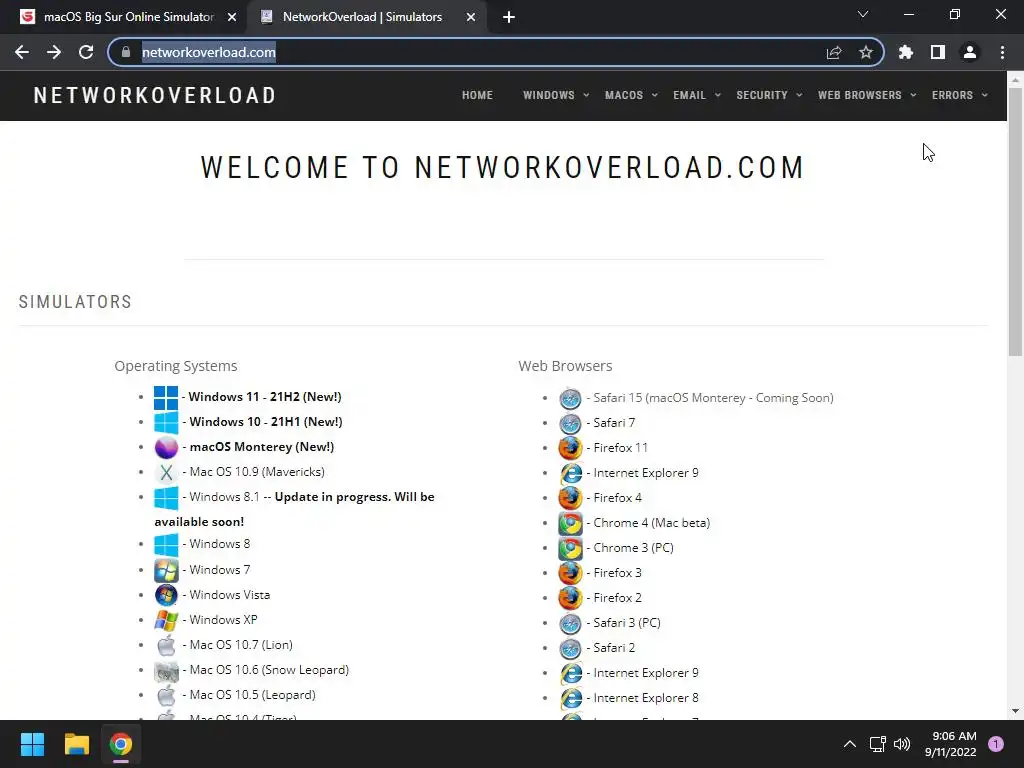Open the tab search chevron in title bar
Image resolution: width=1024 pixels, height=768 pixels.
pos(863,14)
